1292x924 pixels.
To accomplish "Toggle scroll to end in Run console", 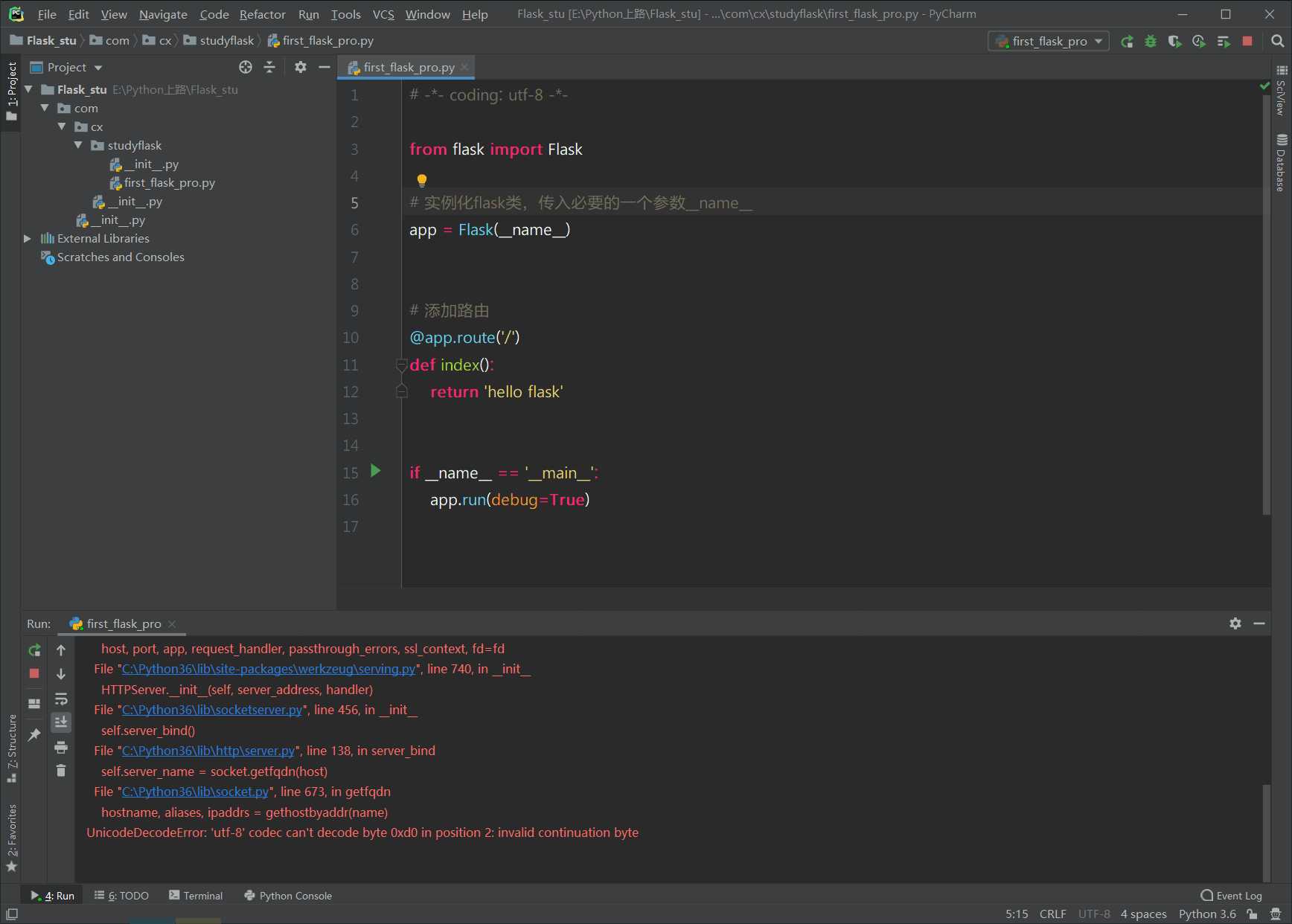I will tap(61, 722).
